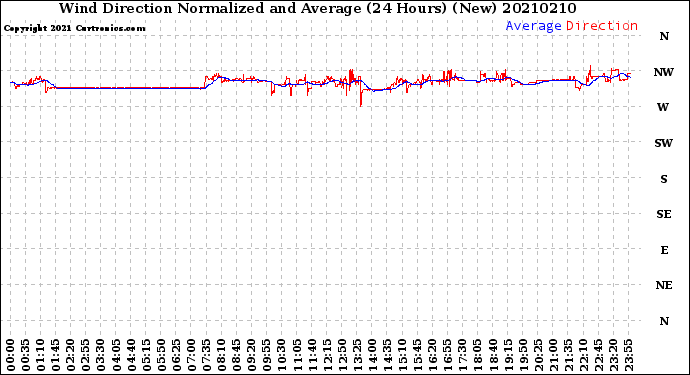
Task: Click the 00:35 time label
Action: [x=26, y=355]
